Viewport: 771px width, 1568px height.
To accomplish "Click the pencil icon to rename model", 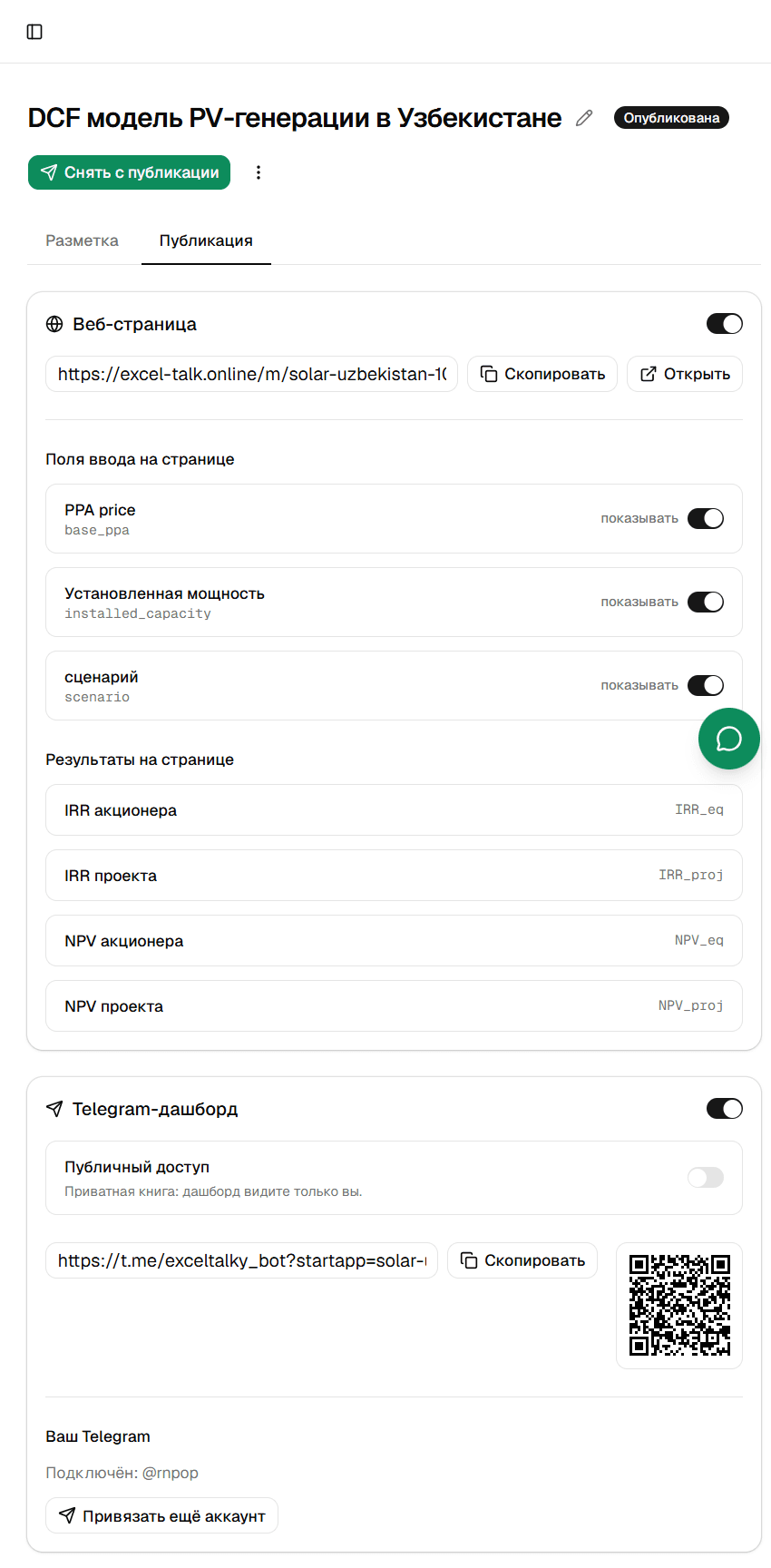I will point(584,118).
